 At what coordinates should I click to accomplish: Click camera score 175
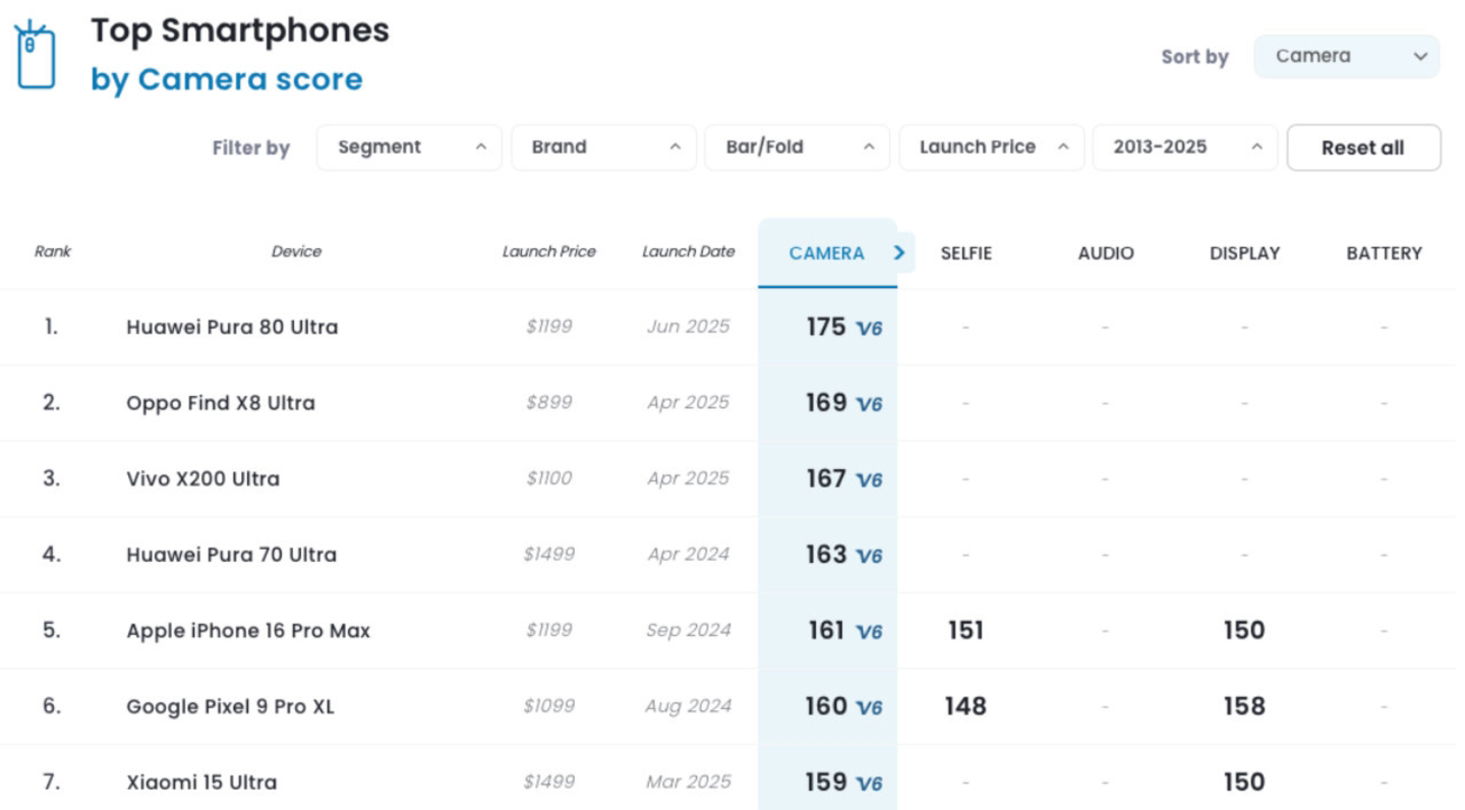point(826,327)
